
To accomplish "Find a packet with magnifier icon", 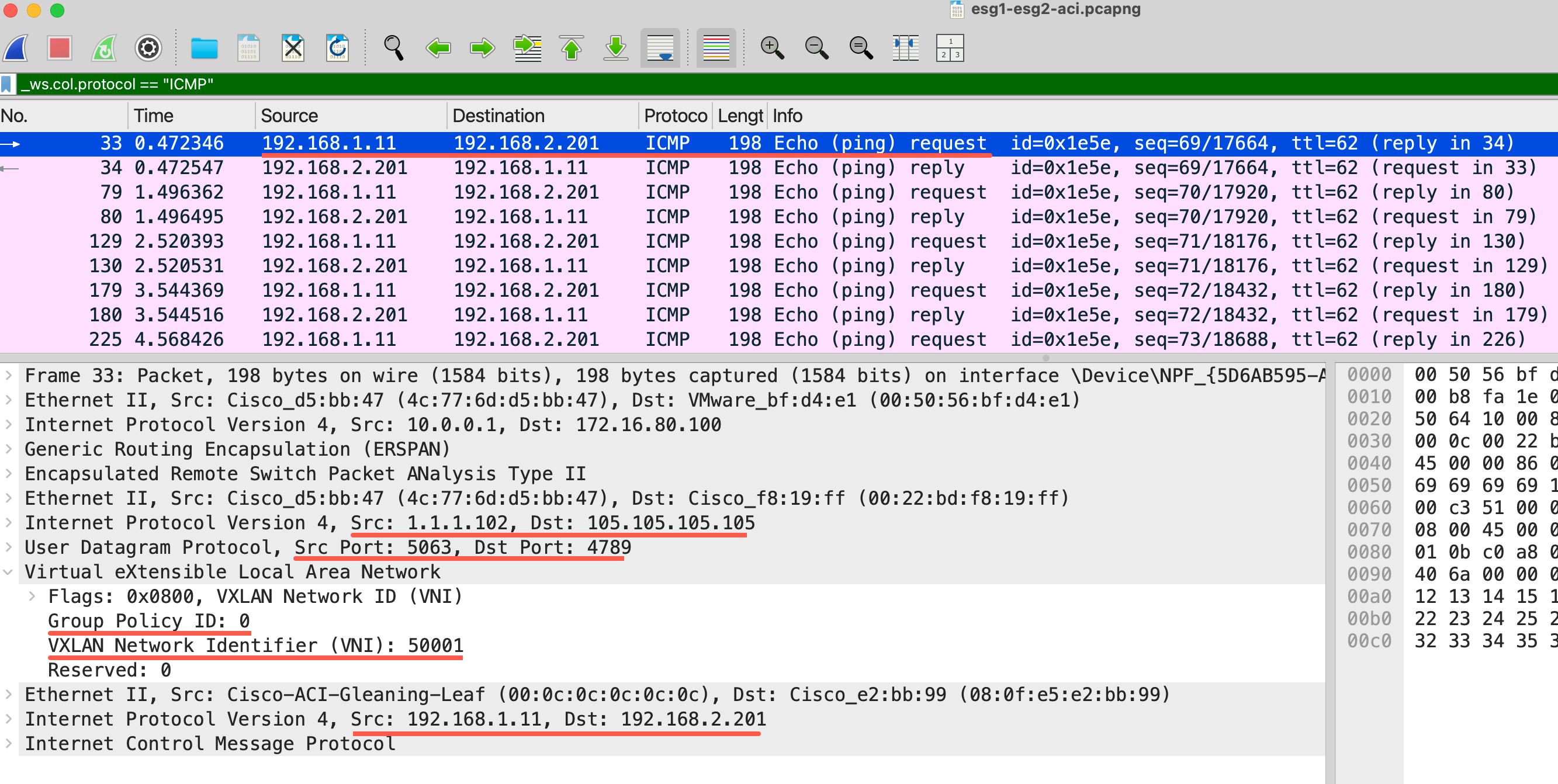I will pyautogui.click(x=394, y=48).
